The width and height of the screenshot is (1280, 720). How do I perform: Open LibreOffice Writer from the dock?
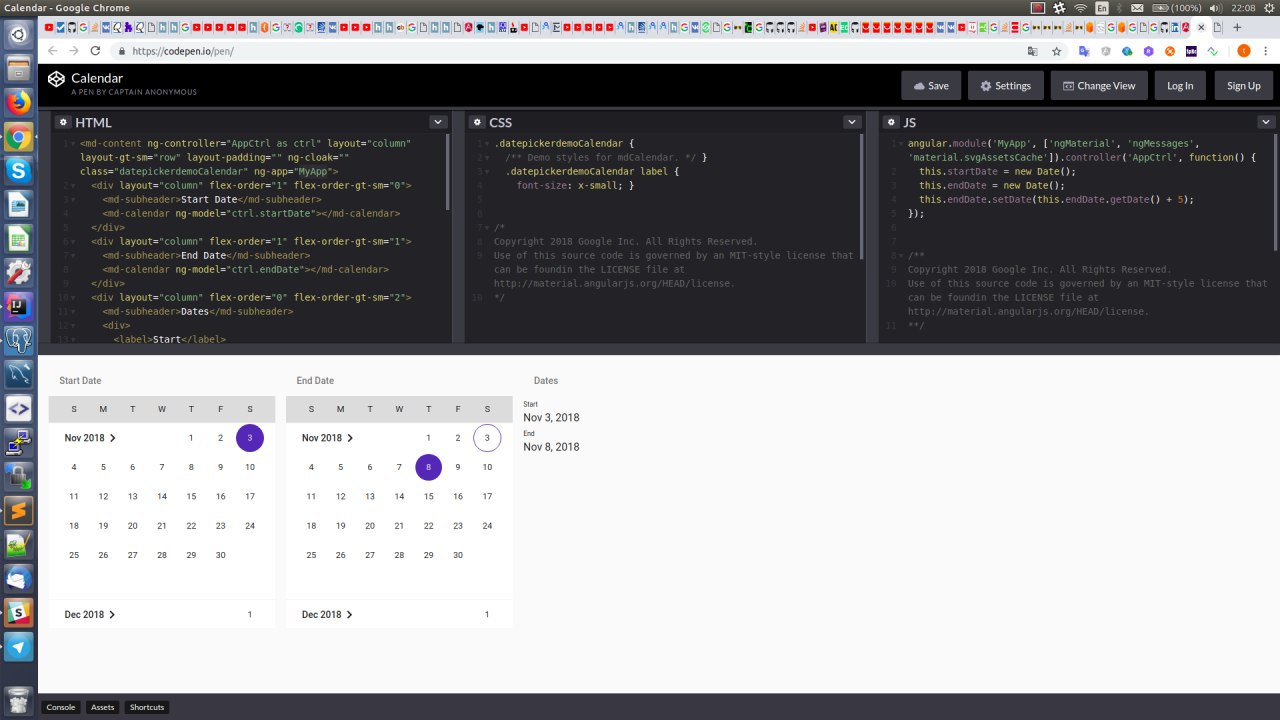[19, 204]
